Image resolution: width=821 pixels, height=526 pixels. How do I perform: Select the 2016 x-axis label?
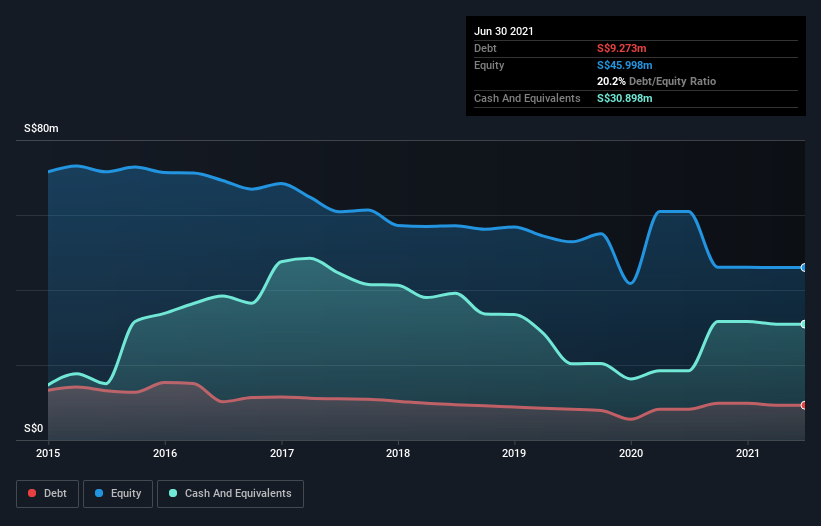pyautogui.click(x=165, y=453)
